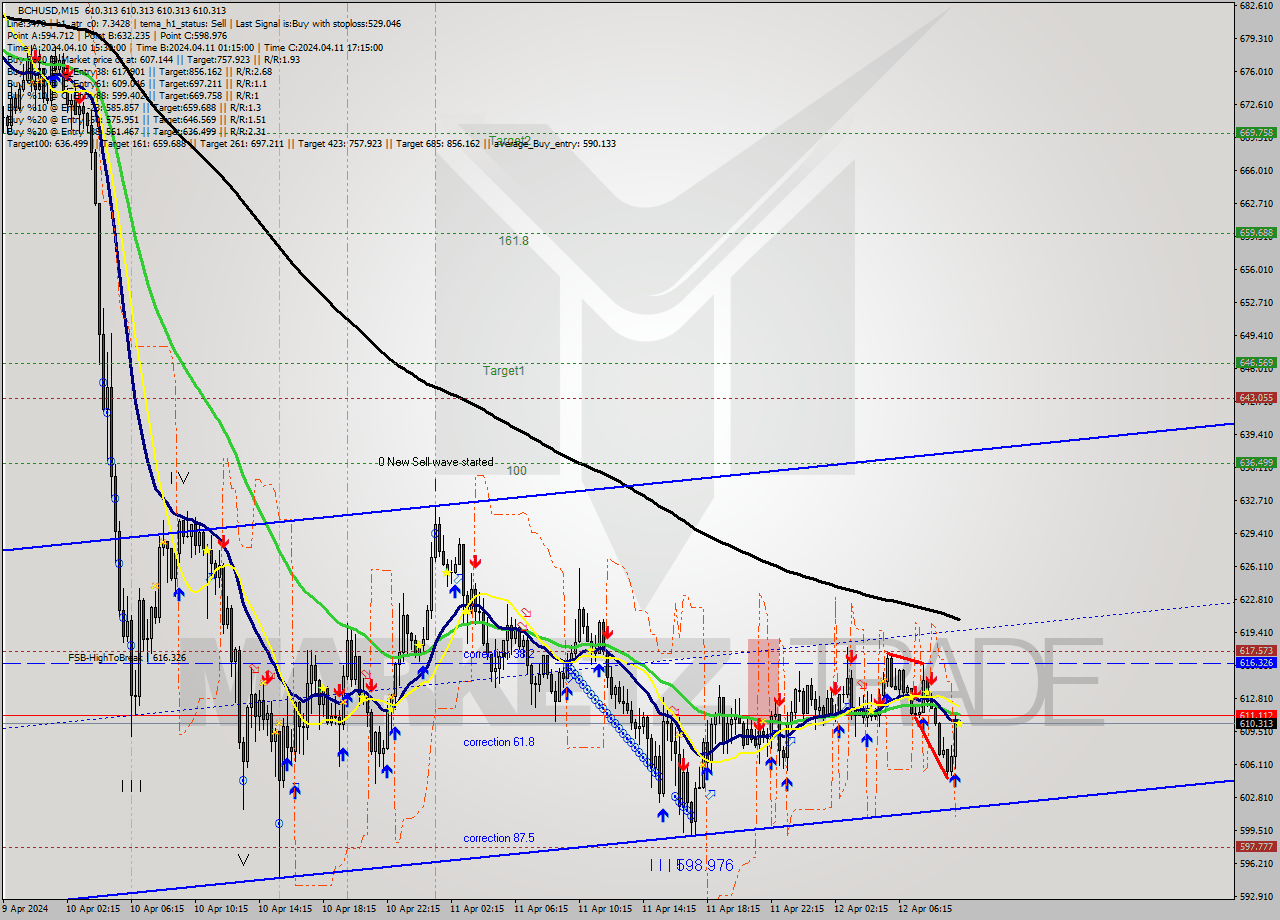This screenshot has width=1280, height=920.
Task: Click the 'correction 38.2' label
Action: (498, 653)
